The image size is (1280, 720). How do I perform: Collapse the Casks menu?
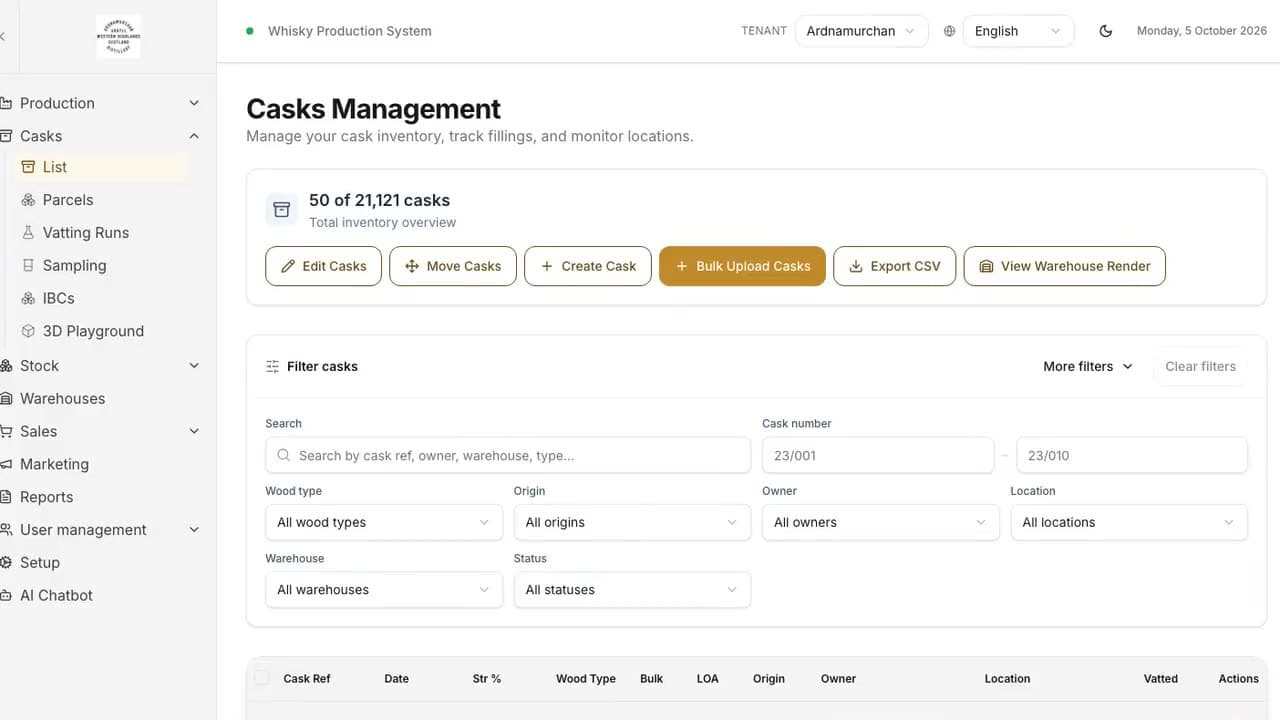100,136
